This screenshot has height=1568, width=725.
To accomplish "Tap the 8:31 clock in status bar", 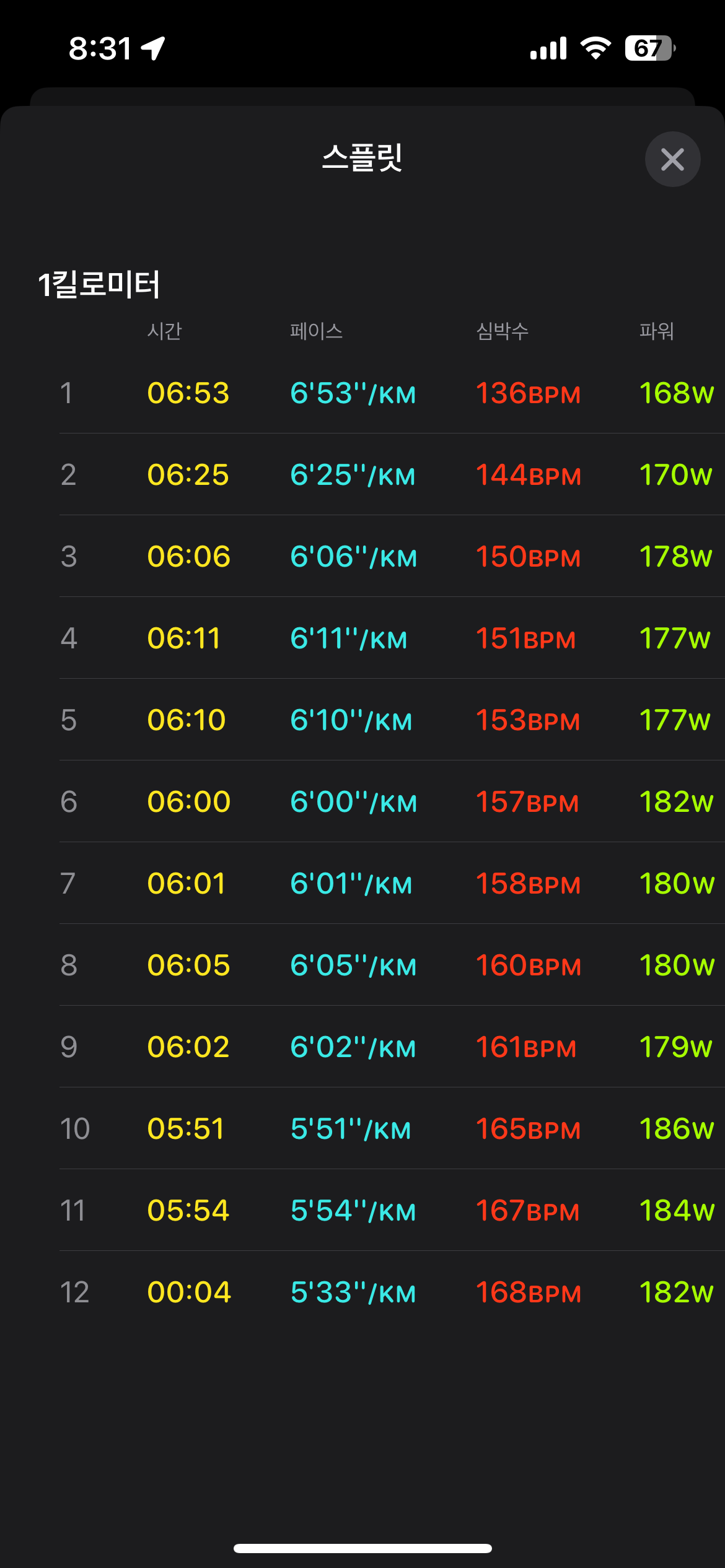I will pos(100,48).
